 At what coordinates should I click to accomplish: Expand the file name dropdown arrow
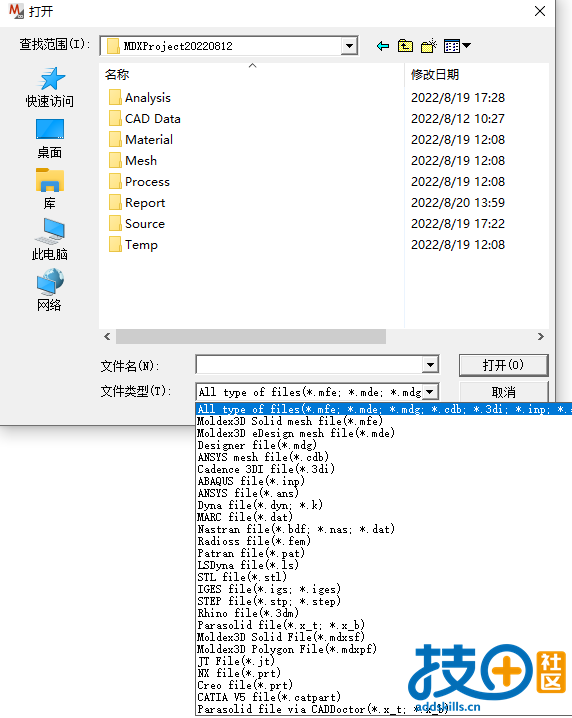tap(430, 365)
